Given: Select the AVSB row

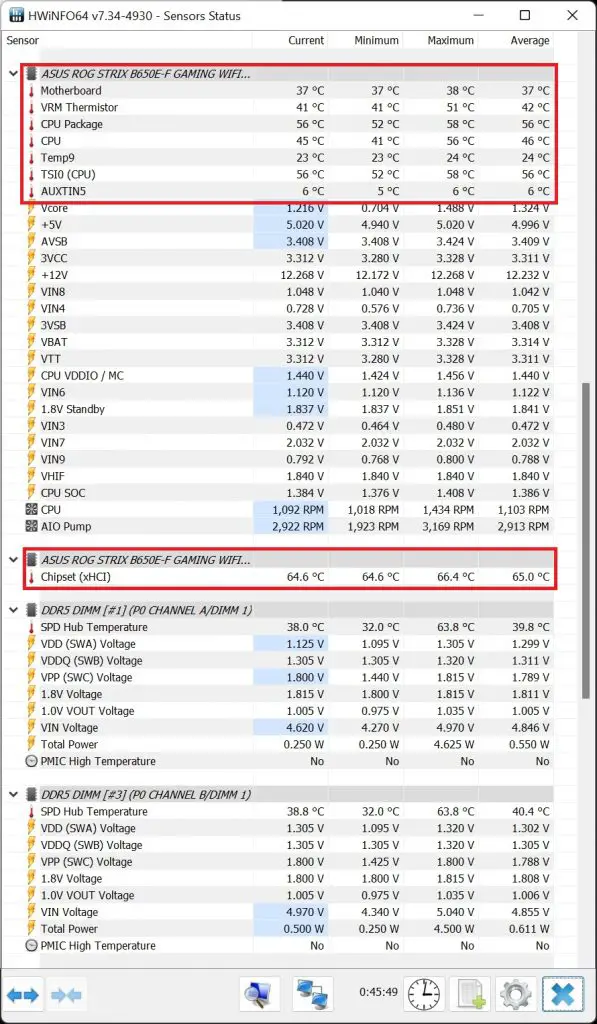Looking at the screenshot, I should coord(289,242).
